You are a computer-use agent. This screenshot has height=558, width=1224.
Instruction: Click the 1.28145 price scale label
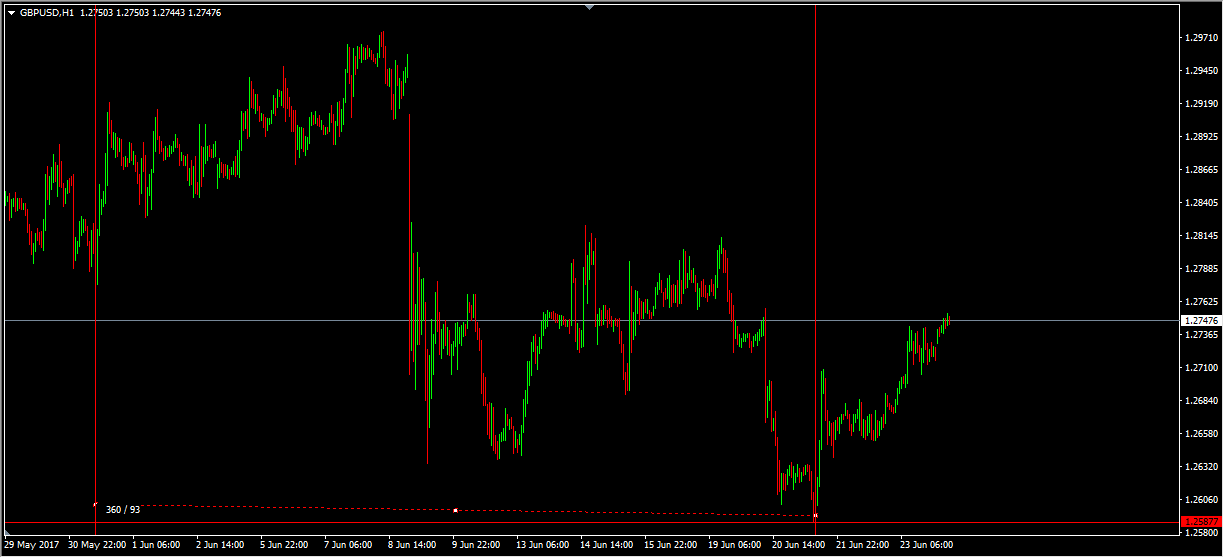pos(1200,236)
